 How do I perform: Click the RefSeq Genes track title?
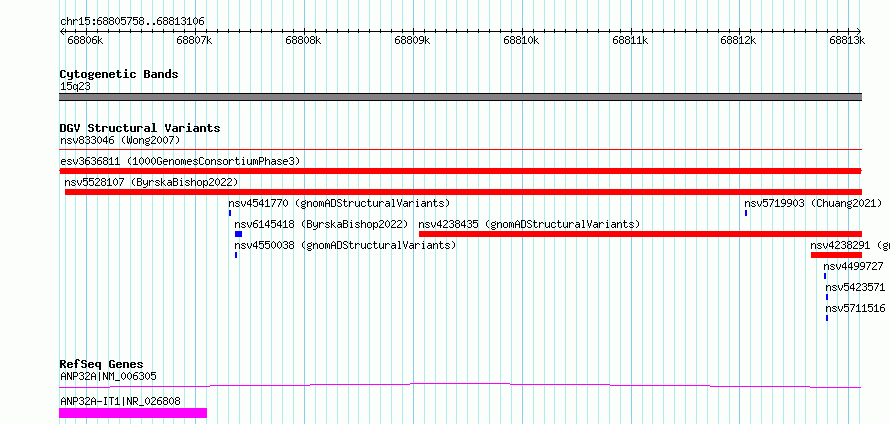[102, 364]
